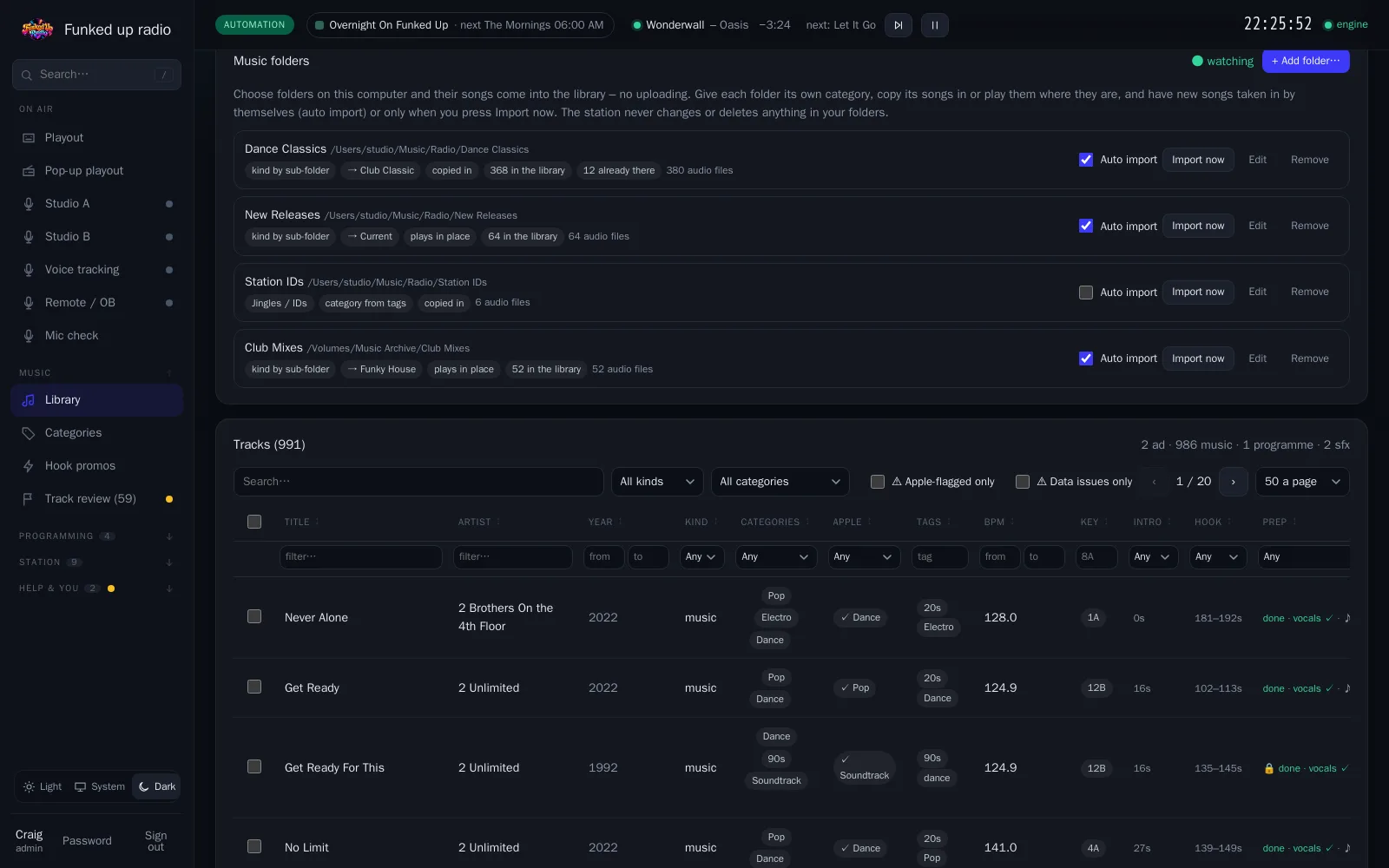Enable Auto import for Station IDs
Screen dimensions: 1389x868
(1086, 293)
